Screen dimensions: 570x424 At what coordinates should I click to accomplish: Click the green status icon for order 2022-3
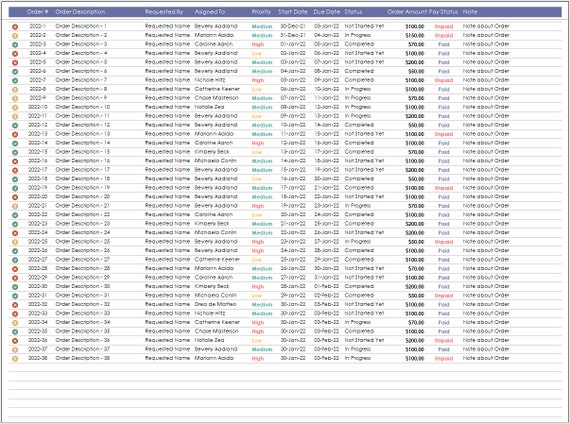(15, 44)
